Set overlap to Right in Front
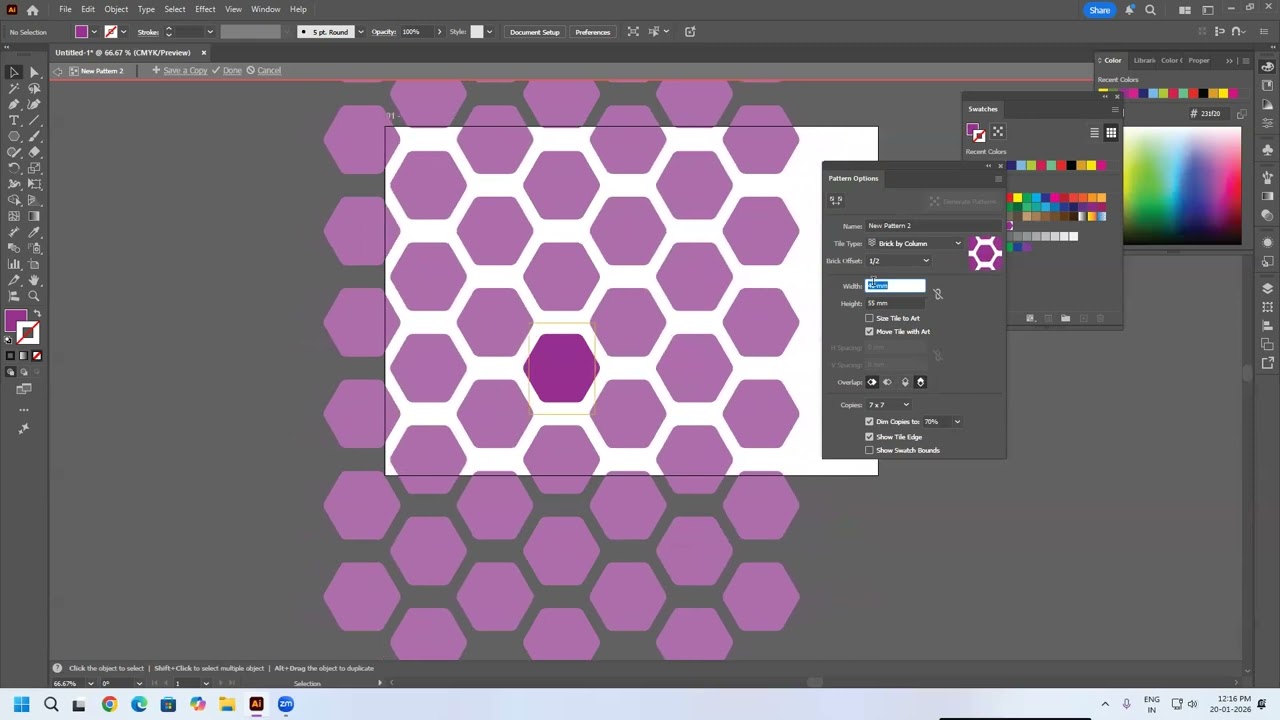The image size is (1280, 720). click(887, 382)
